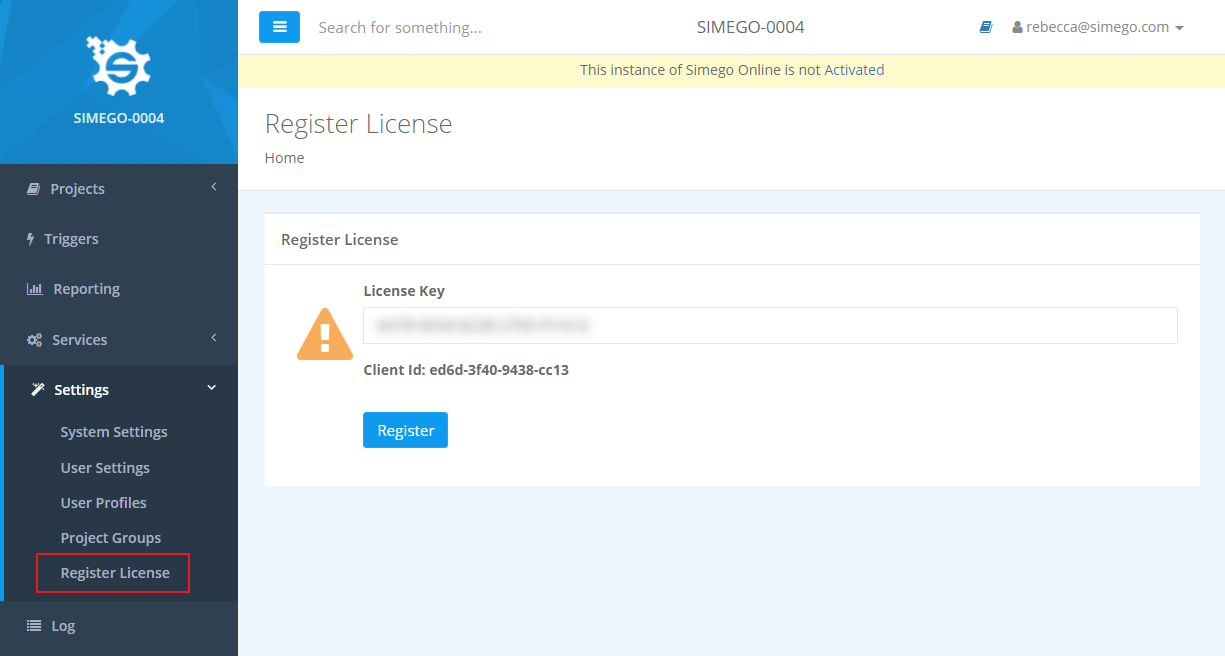
Task: Click the Reporting chart icon
Action: (x=34, y=289)
